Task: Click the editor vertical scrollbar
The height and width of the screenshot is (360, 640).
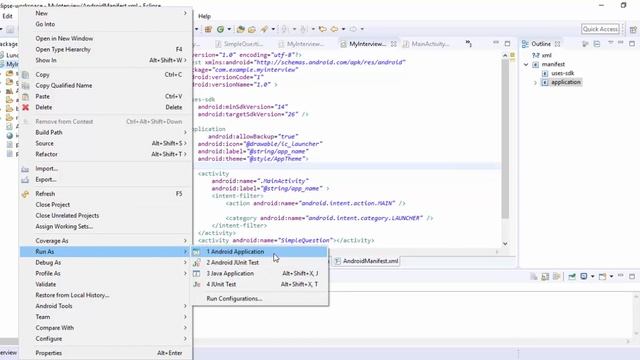Action: click(x=505, y=139)
